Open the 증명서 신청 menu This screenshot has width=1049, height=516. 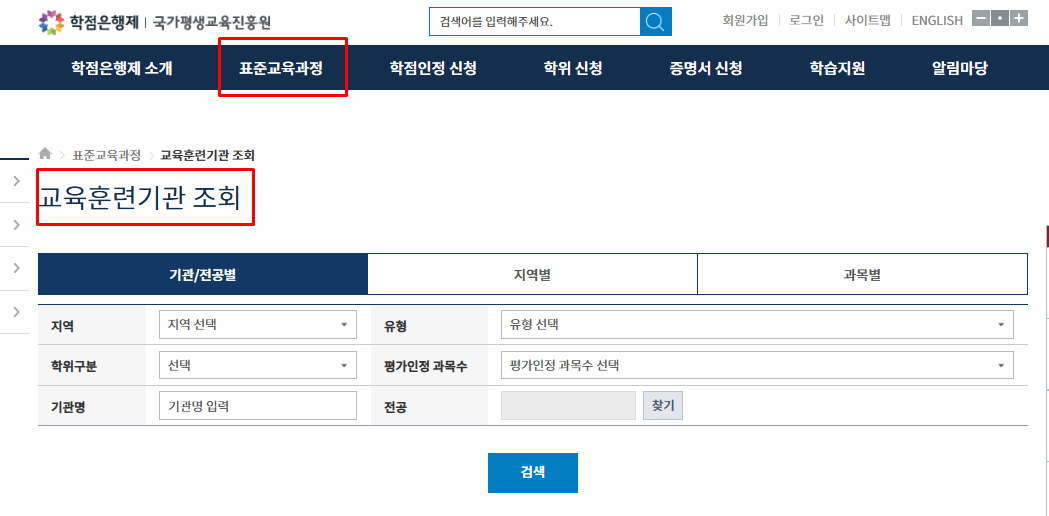tap(705, 68)
